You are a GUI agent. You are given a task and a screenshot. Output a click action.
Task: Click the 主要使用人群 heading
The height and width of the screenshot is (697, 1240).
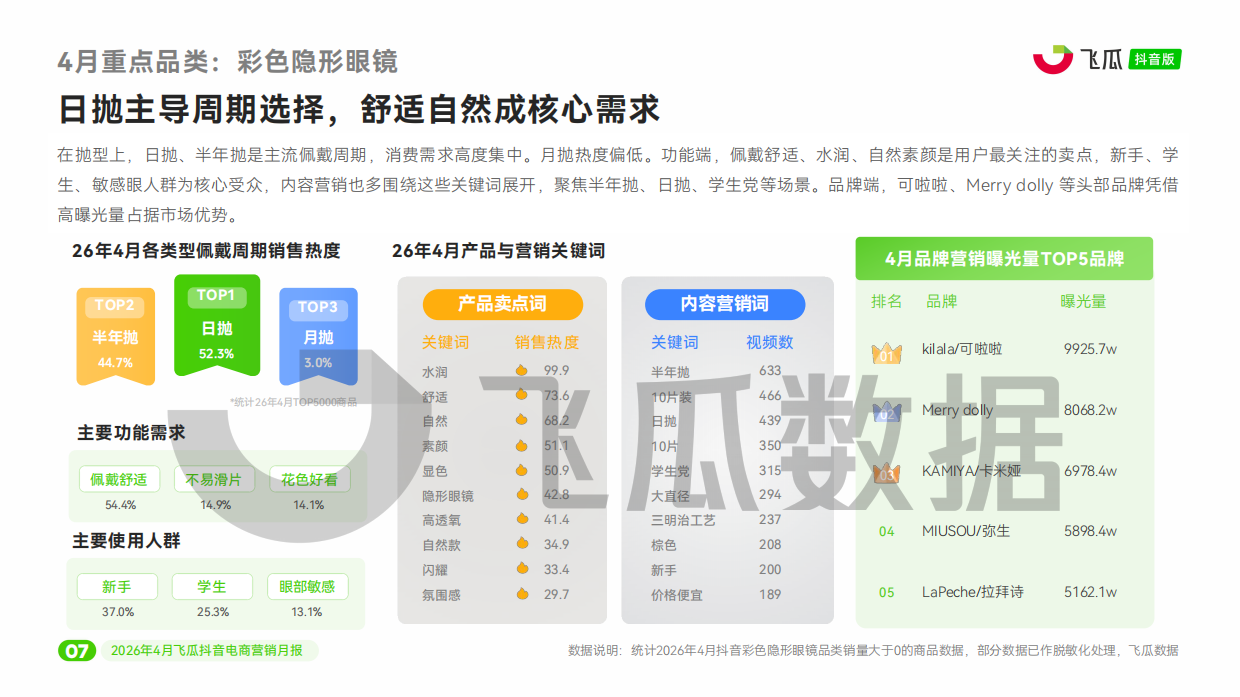pos(126,541)
